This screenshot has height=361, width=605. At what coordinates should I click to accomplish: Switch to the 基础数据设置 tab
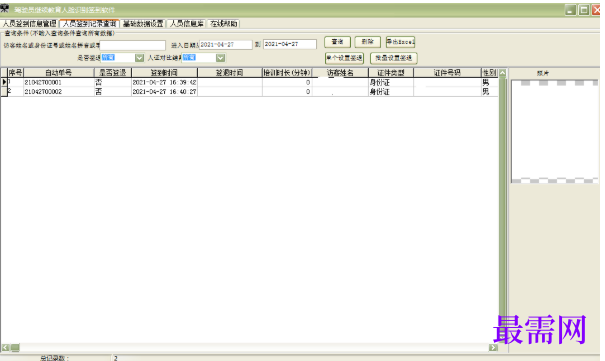click(143, 24)
